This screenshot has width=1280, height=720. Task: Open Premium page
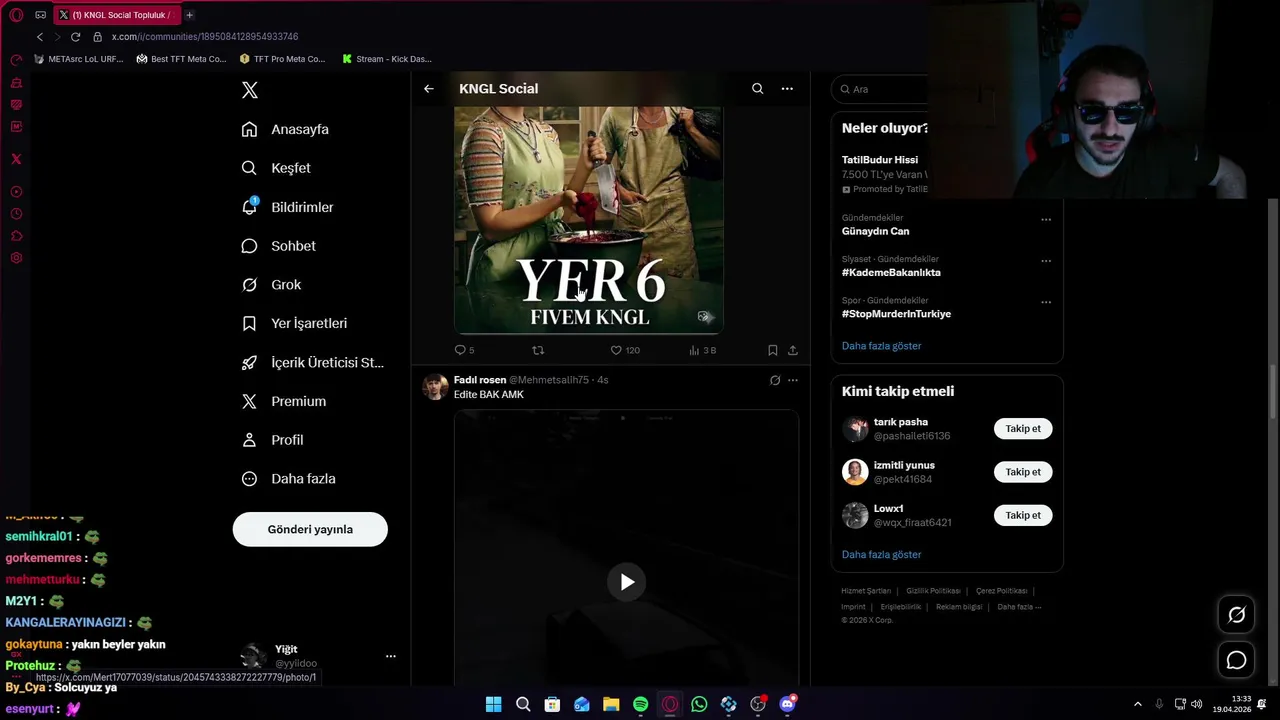(x=283, y=401)
